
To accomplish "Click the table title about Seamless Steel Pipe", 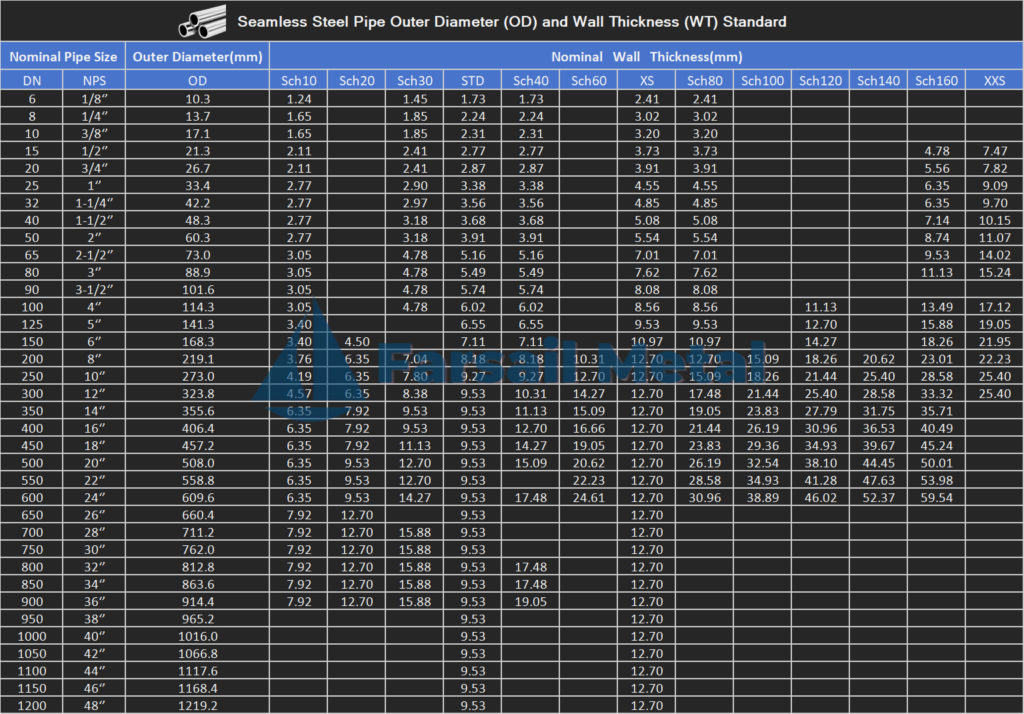I will [x=511, y=21].
